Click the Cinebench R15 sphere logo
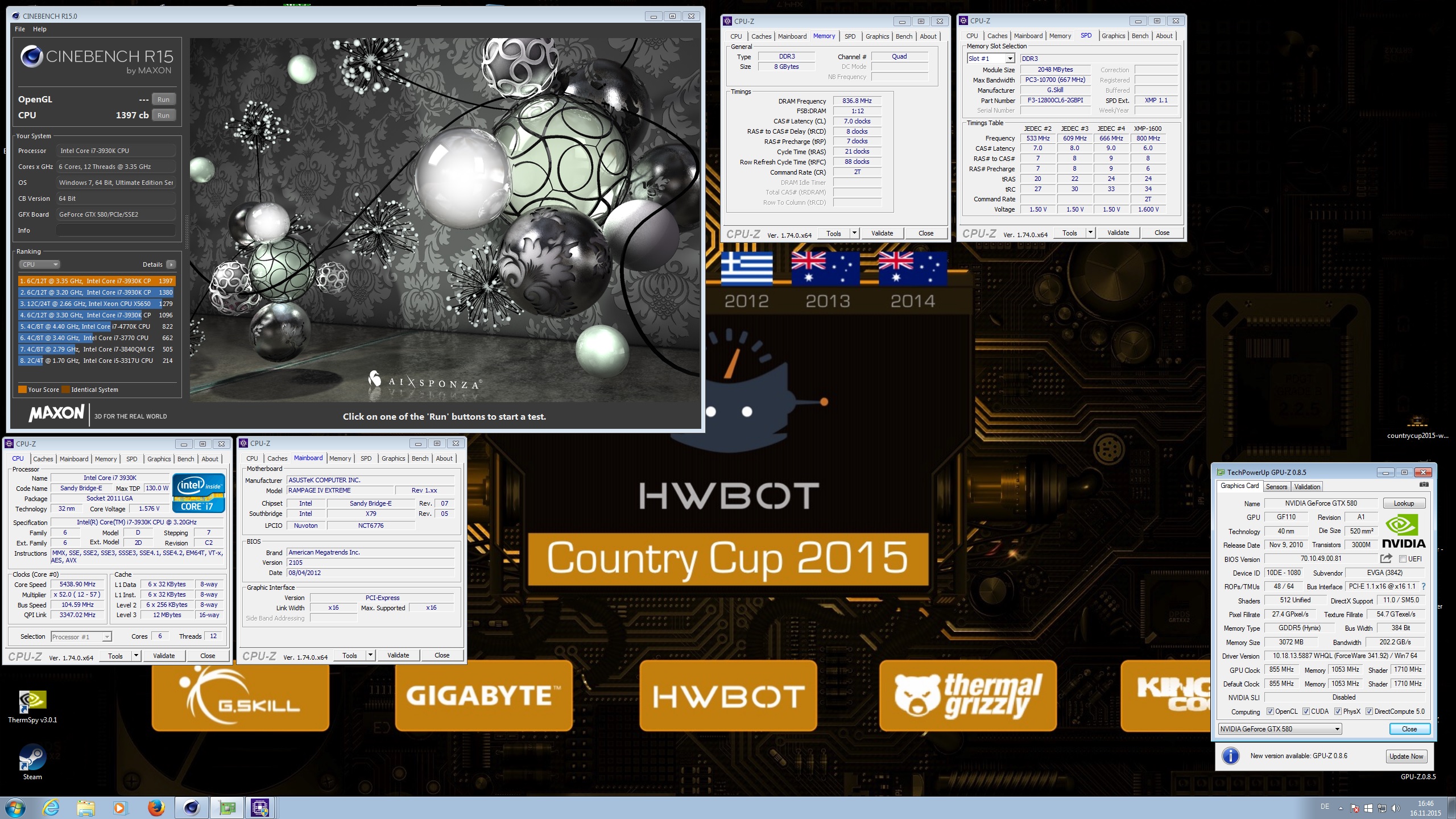This screenshot has height=819, width=1456. (32, 57)
